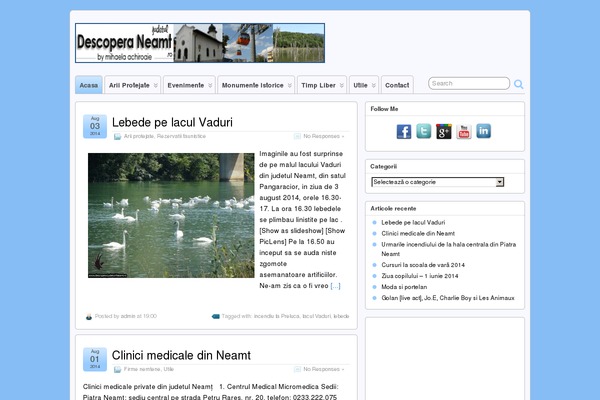Image resolution: width=600 pixels, height=400 pixels.
Task: Open the Utile menu item
Action: [x=362, y=85]
